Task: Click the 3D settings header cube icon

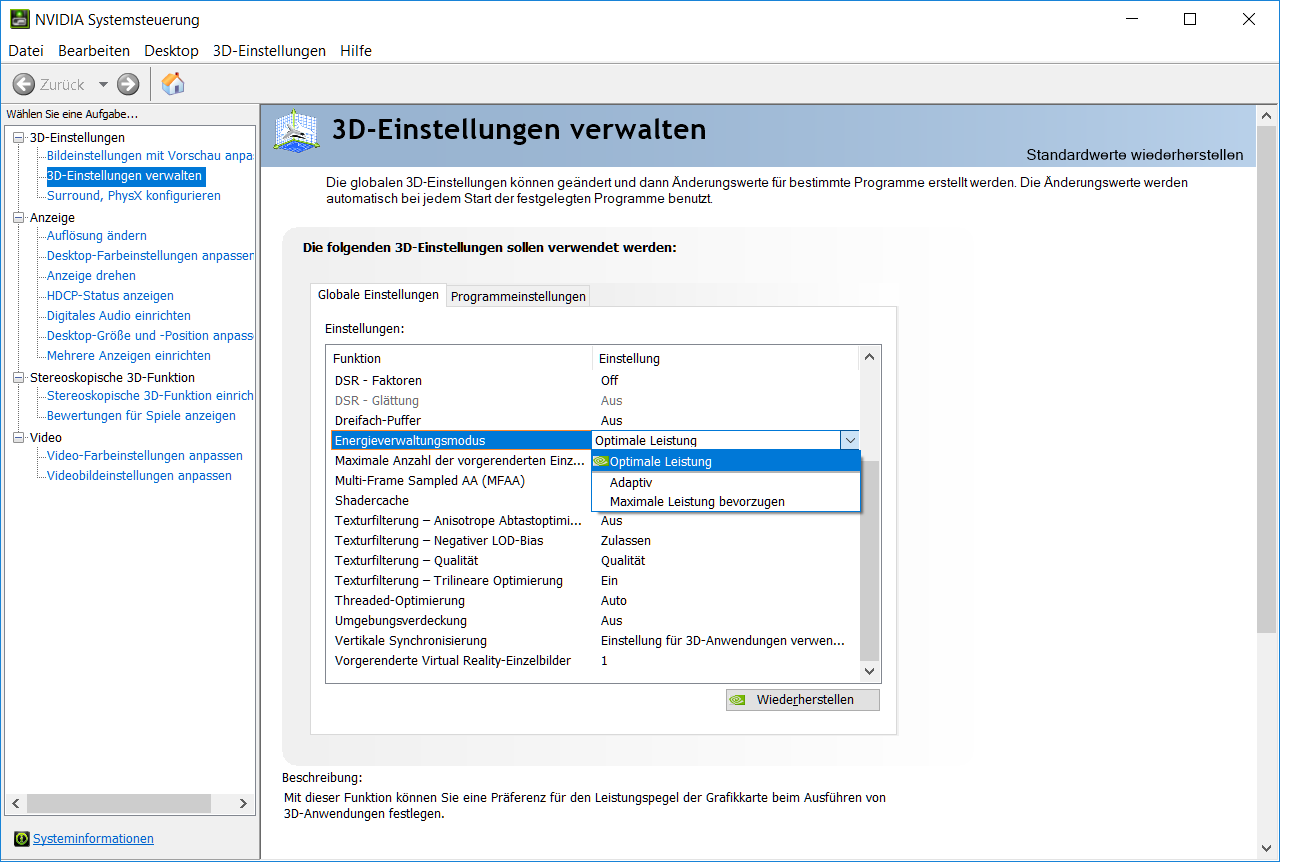Action: 297,131
